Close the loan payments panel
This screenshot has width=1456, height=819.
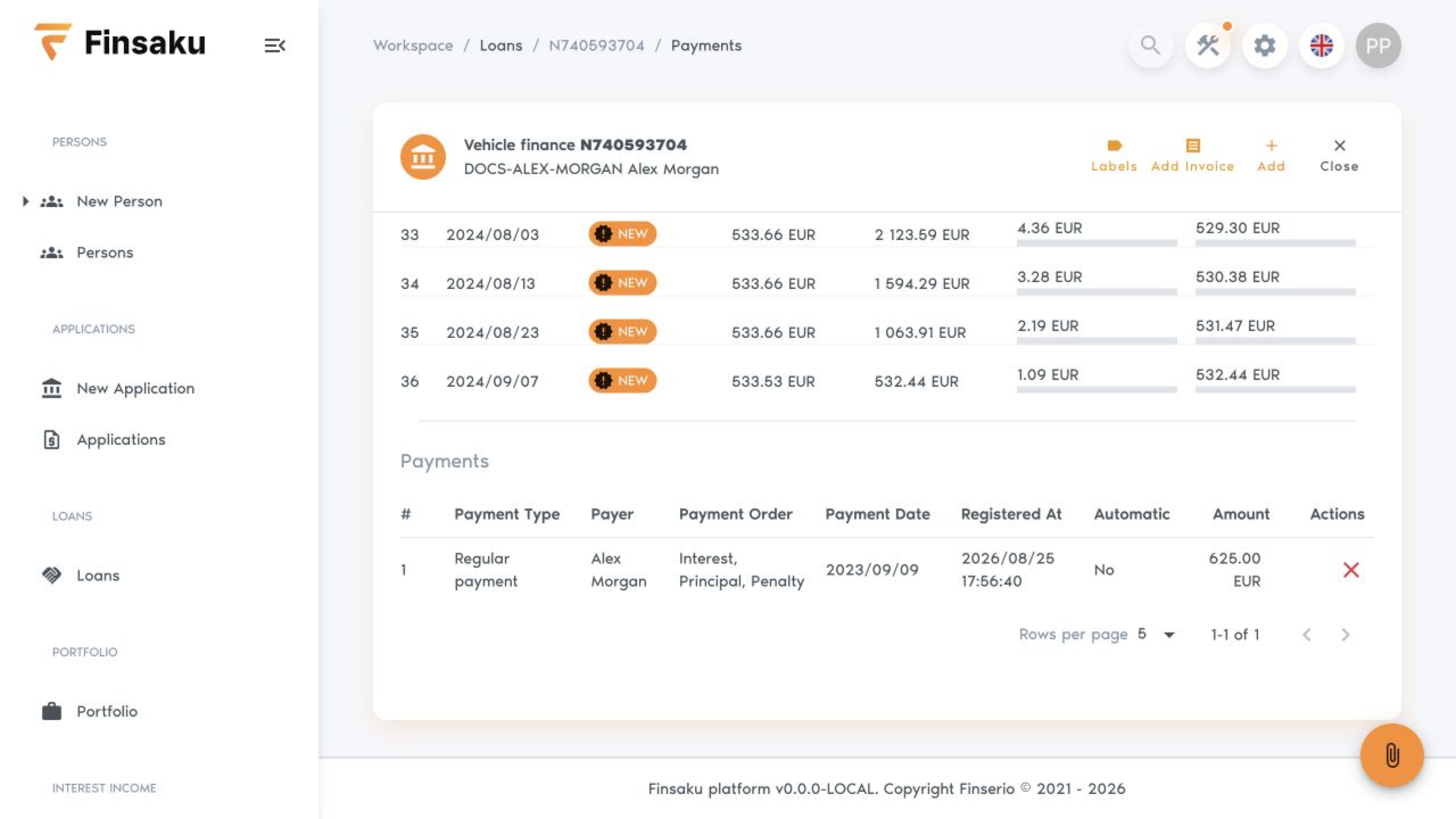coord(1339,156)
